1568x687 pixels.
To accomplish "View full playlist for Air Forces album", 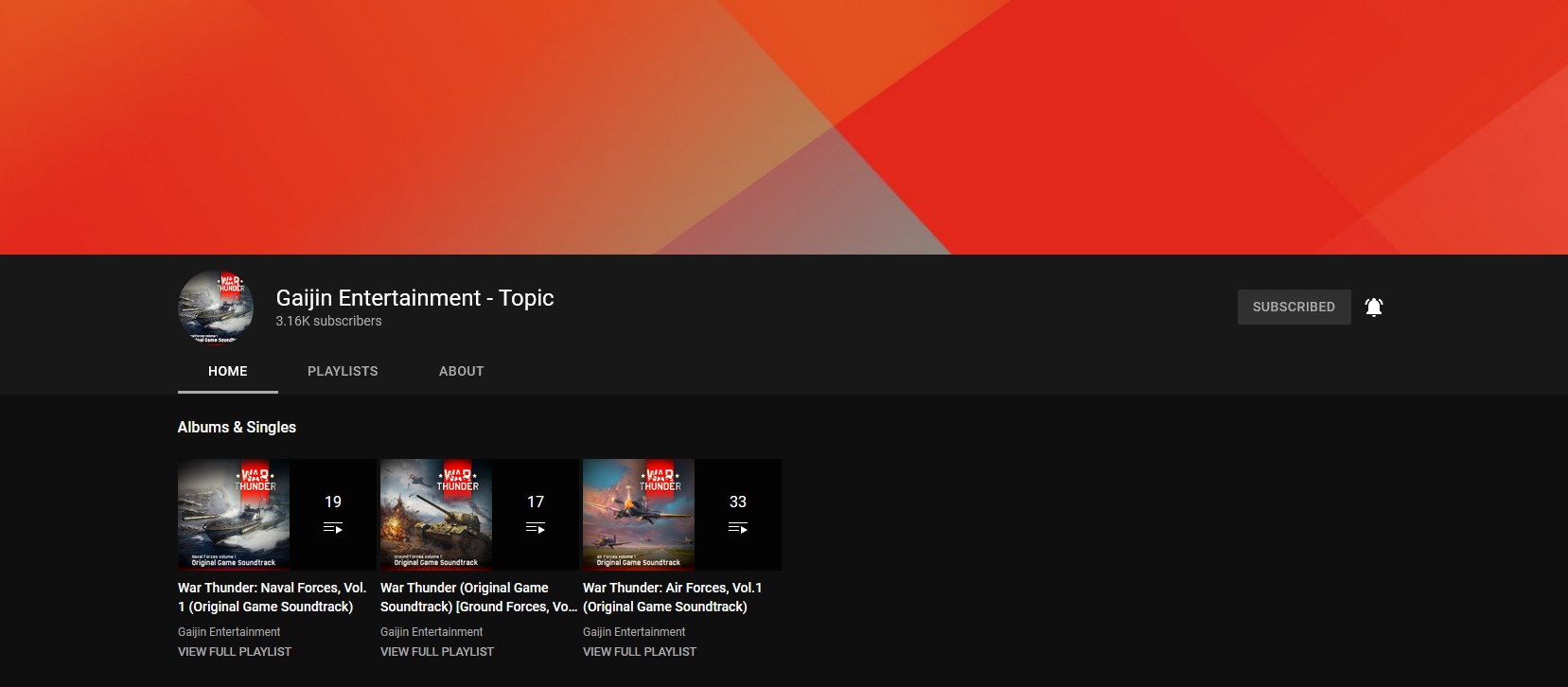I will point(640,651).
